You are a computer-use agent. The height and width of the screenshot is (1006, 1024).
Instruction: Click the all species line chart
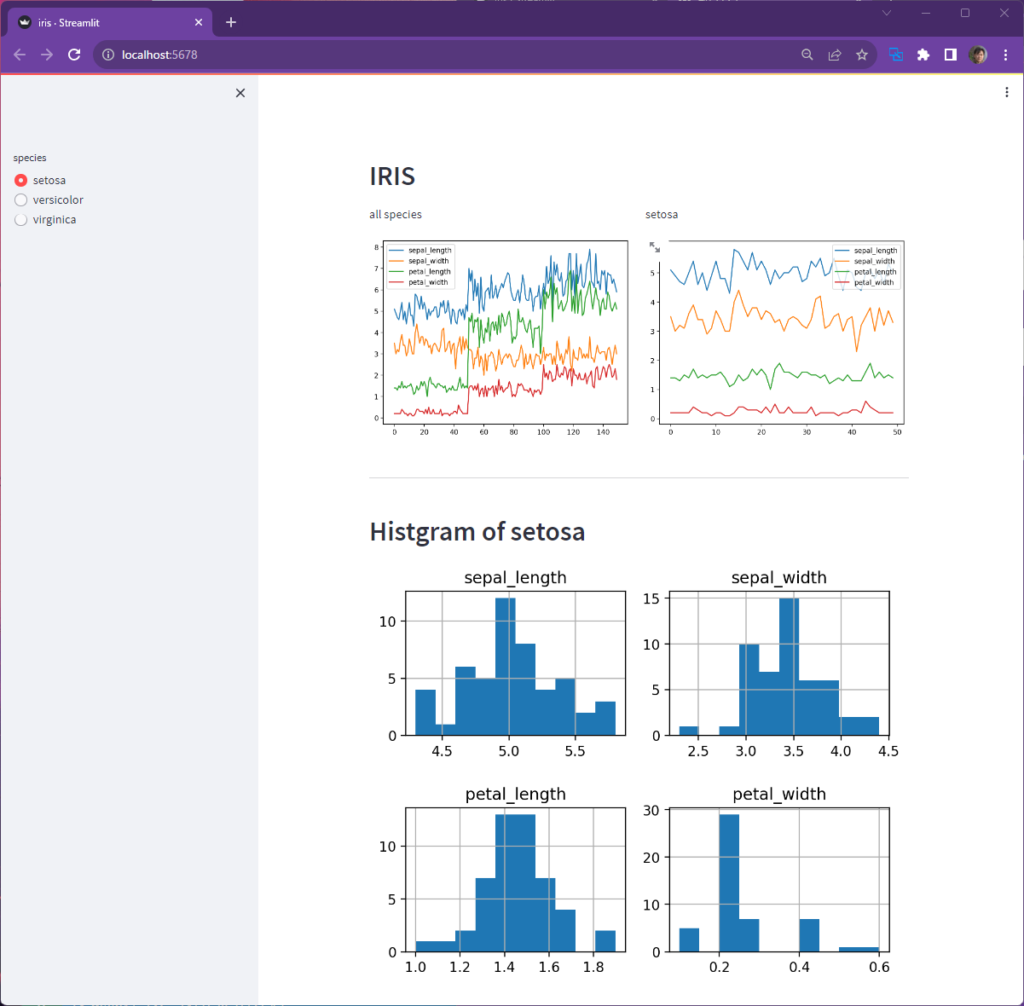tap(500, 338)
